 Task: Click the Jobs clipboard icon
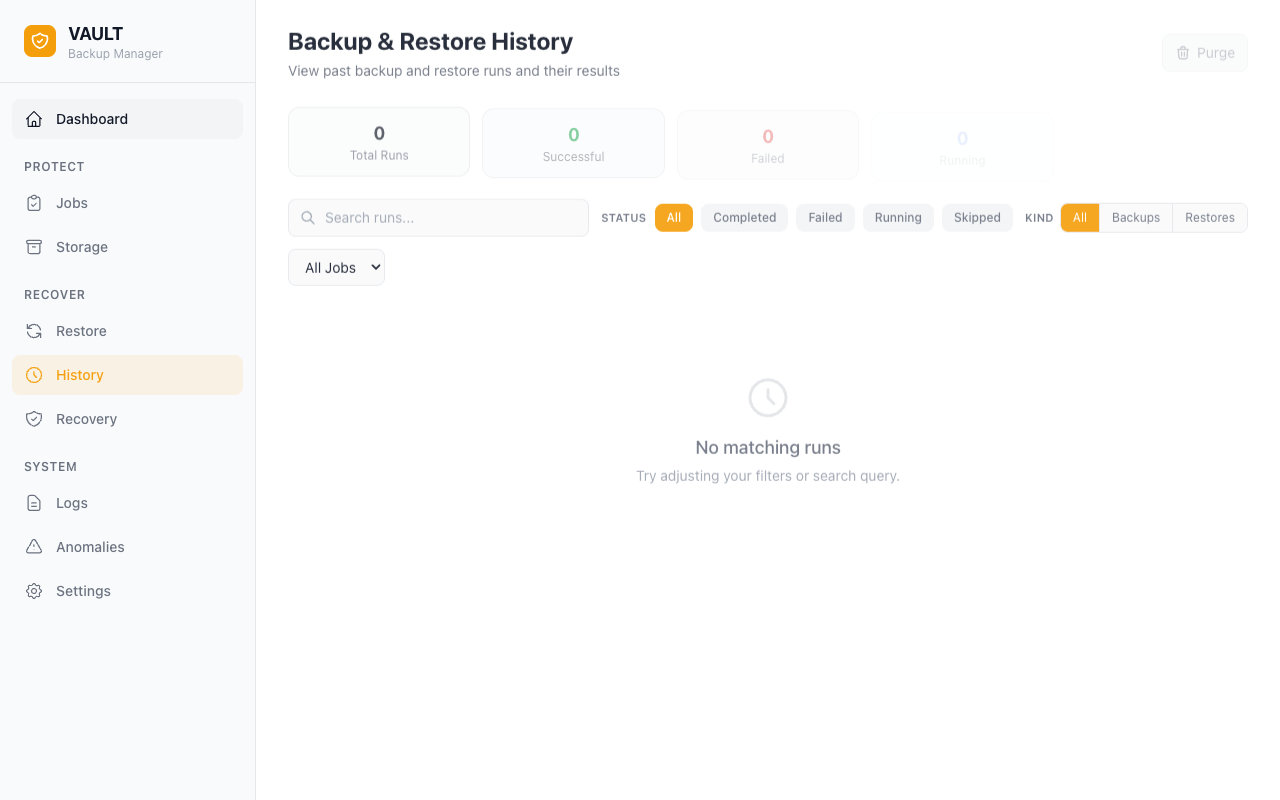[x=34, y=203]
